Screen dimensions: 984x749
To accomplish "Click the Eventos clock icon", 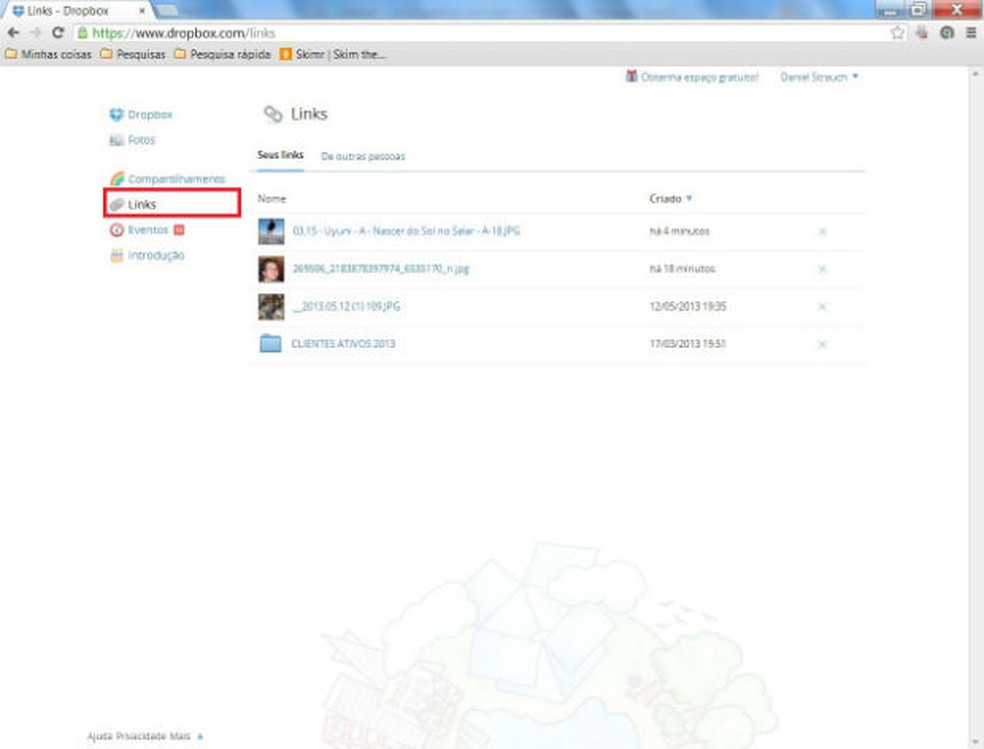I will point(117,230).
